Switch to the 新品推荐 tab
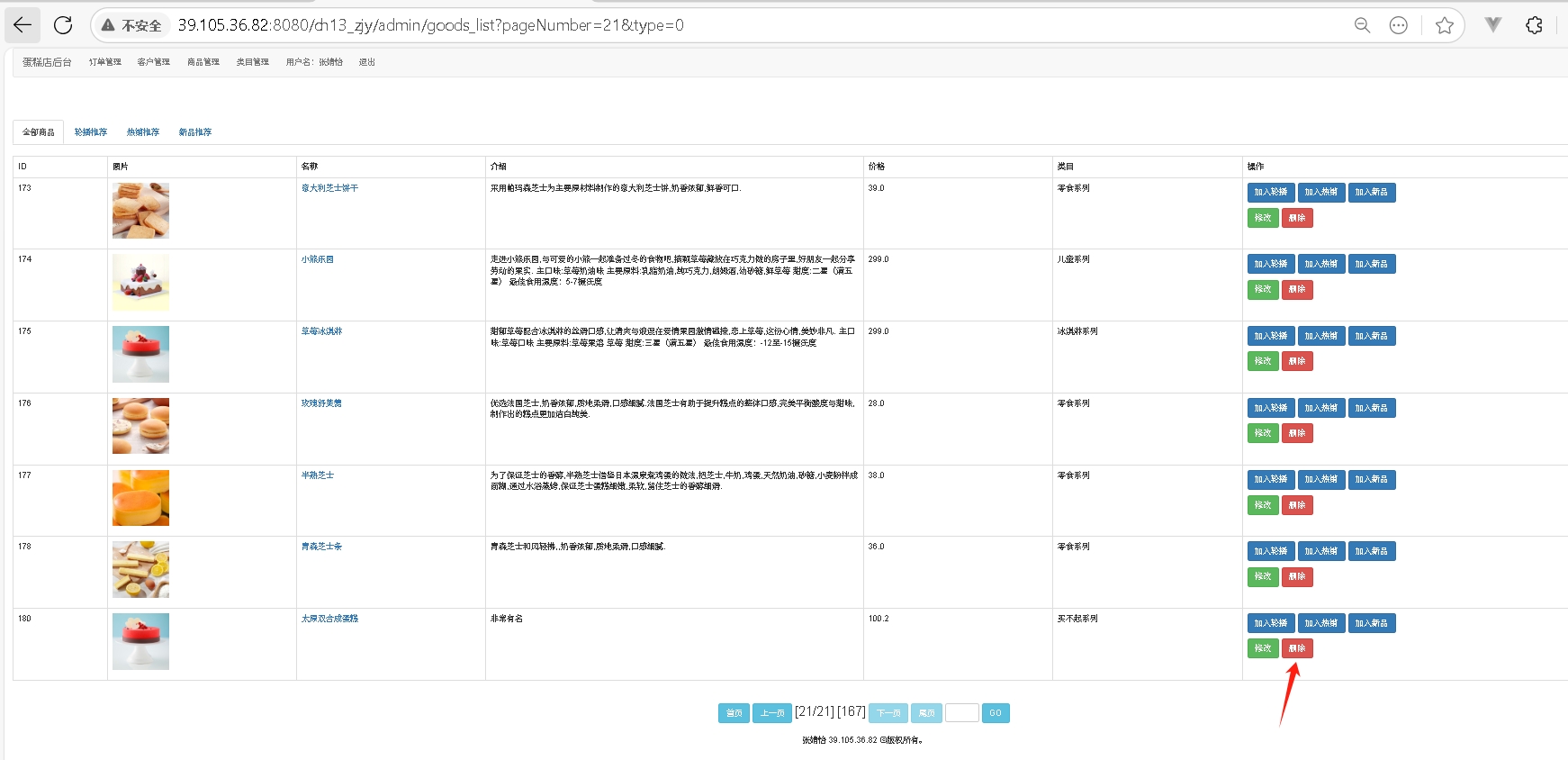The image size is (1568, 760). tap(194, 132)
